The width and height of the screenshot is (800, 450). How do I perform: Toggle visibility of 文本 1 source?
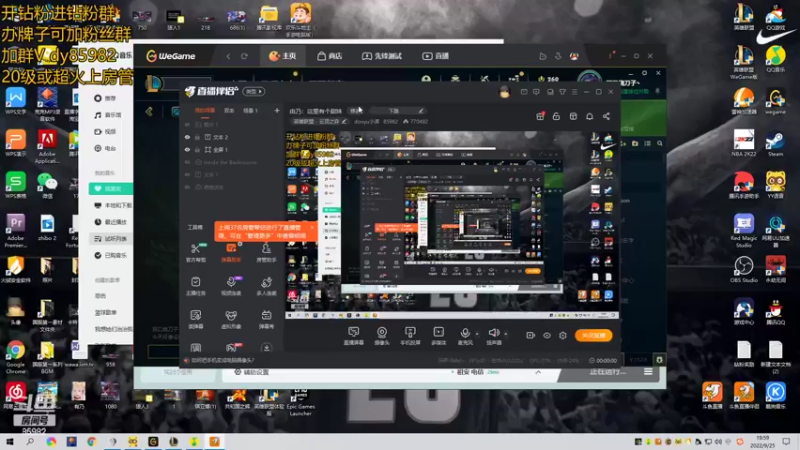point(187,174)
